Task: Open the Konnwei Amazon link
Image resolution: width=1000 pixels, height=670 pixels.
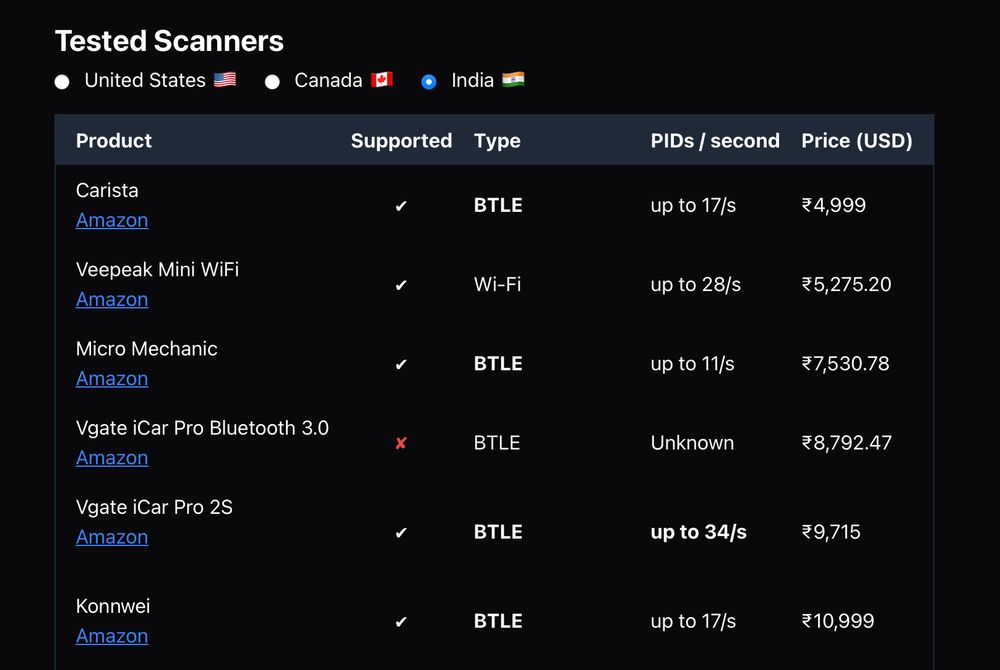Action: click(112, 636)
